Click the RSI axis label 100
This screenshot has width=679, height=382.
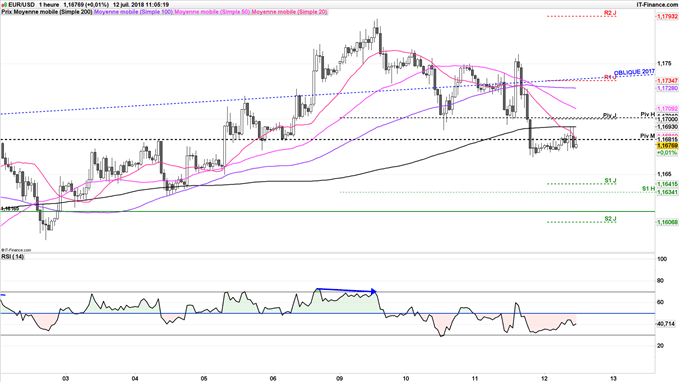(662, 259)
